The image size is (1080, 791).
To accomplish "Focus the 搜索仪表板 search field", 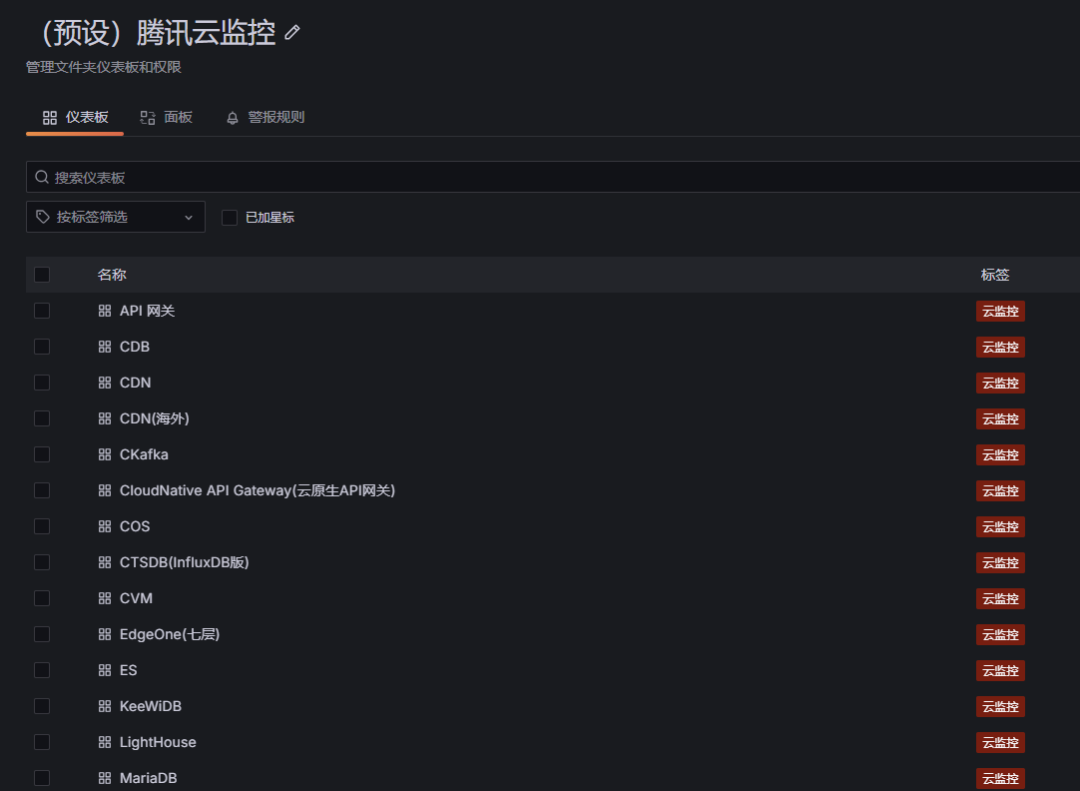I will point(552,177).
